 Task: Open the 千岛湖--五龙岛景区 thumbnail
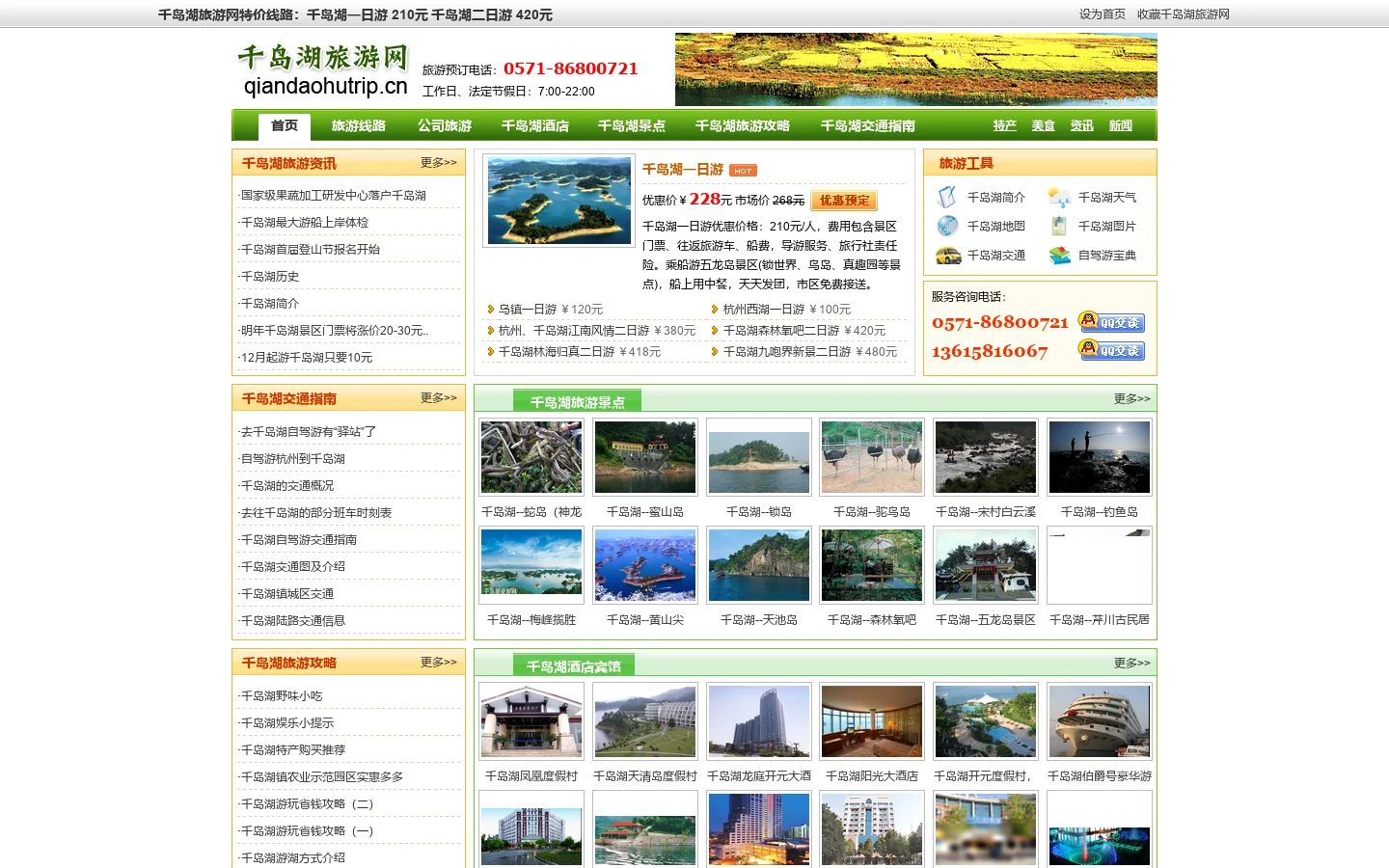(986, 565)
